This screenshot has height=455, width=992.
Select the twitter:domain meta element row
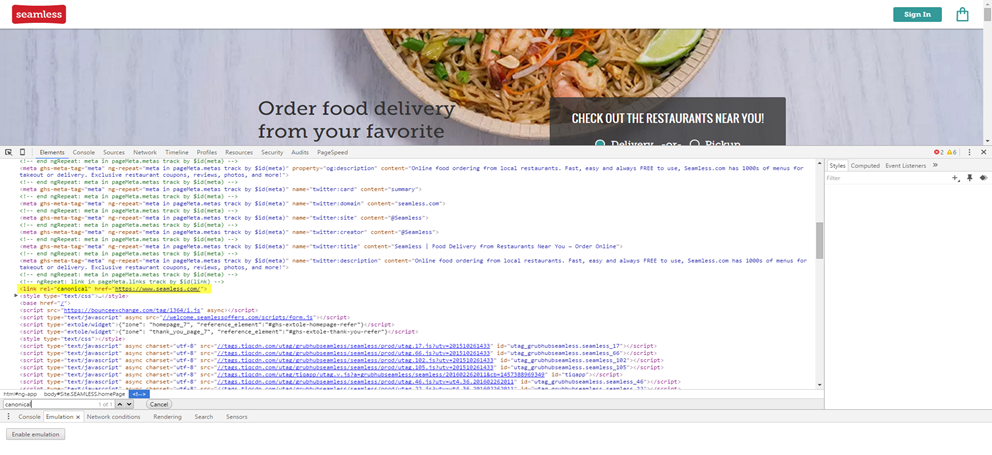pos(232,204)
